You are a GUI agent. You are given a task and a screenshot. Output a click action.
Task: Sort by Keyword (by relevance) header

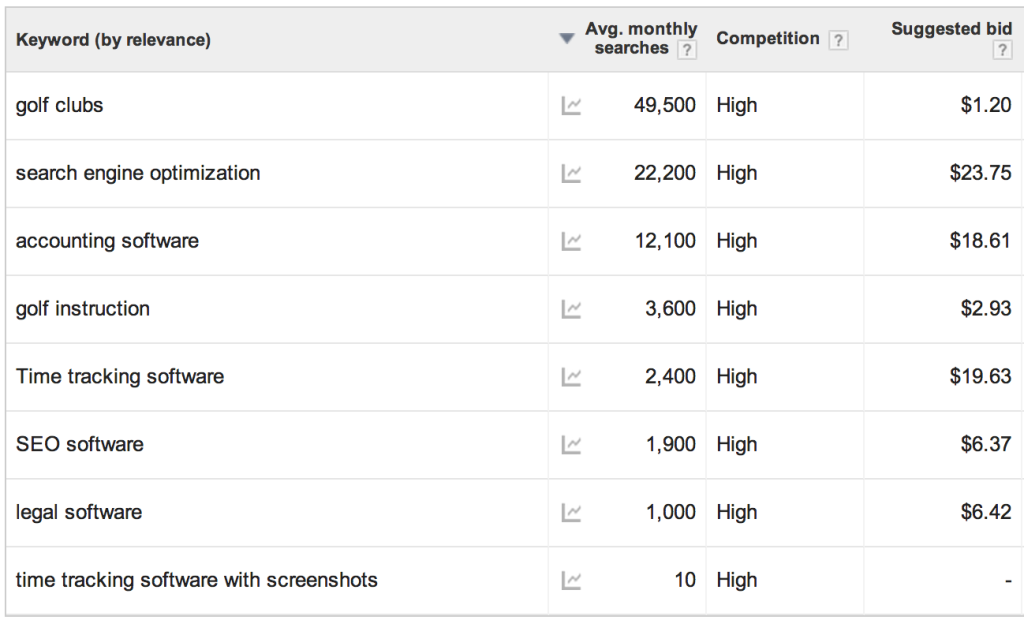click(113, 40)
